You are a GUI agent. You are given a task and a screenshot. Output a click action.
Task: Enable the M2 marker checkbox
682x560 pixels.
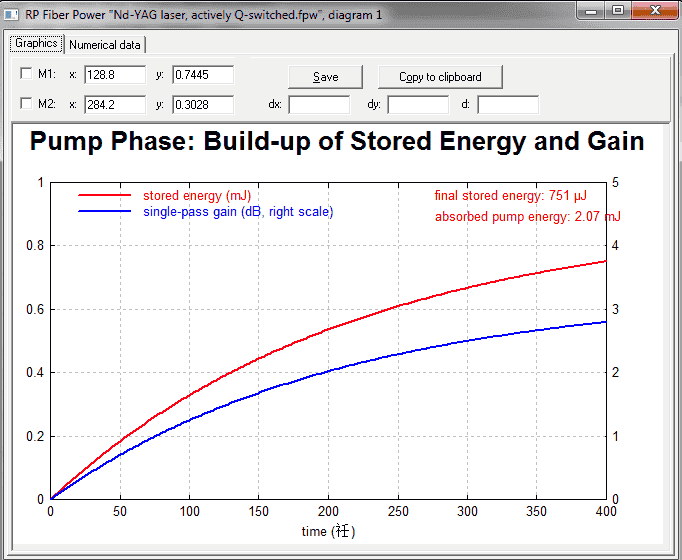[26, 103]
